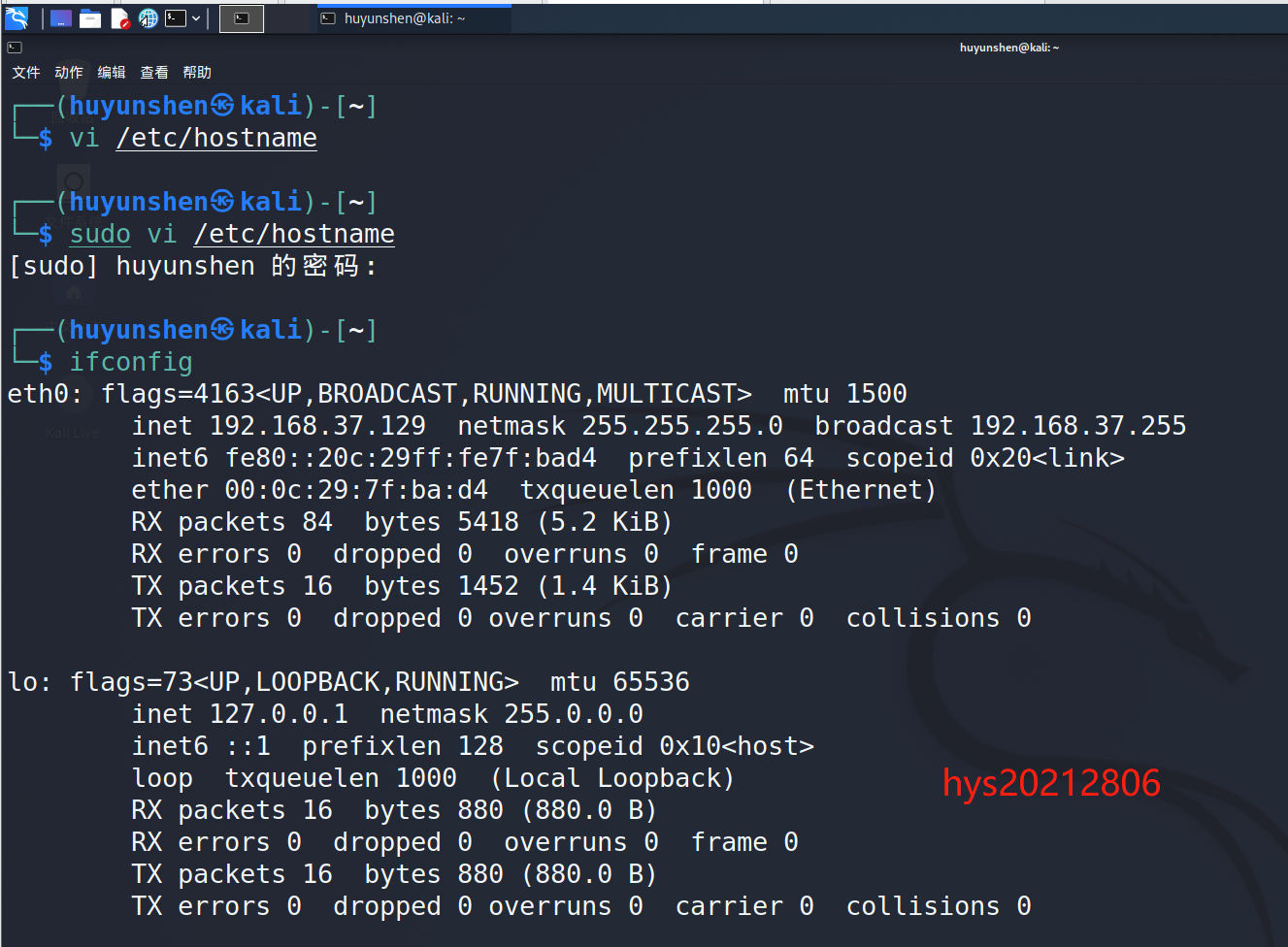Click 'TX packets 16 bytes 1452' line
The image size is (1288, 947).
coord(403,586)
